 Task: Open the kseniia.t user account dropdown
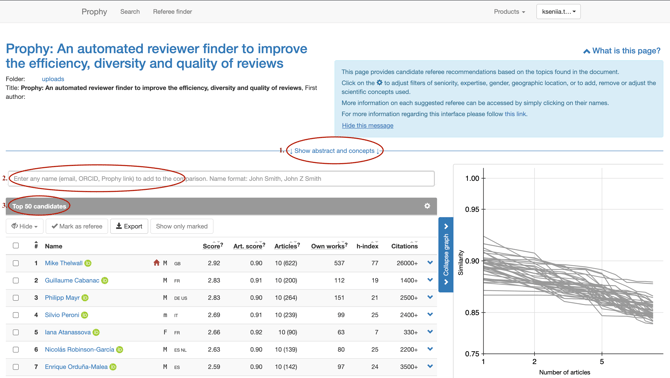click(558, 12)
